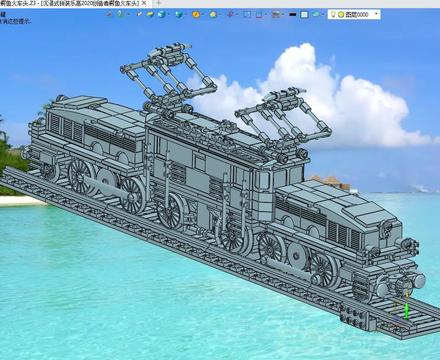Click the light-blue shaded cube display icon
Image resolution: width=440 pixels, height=360 pixels.
[x=179, y=14]
